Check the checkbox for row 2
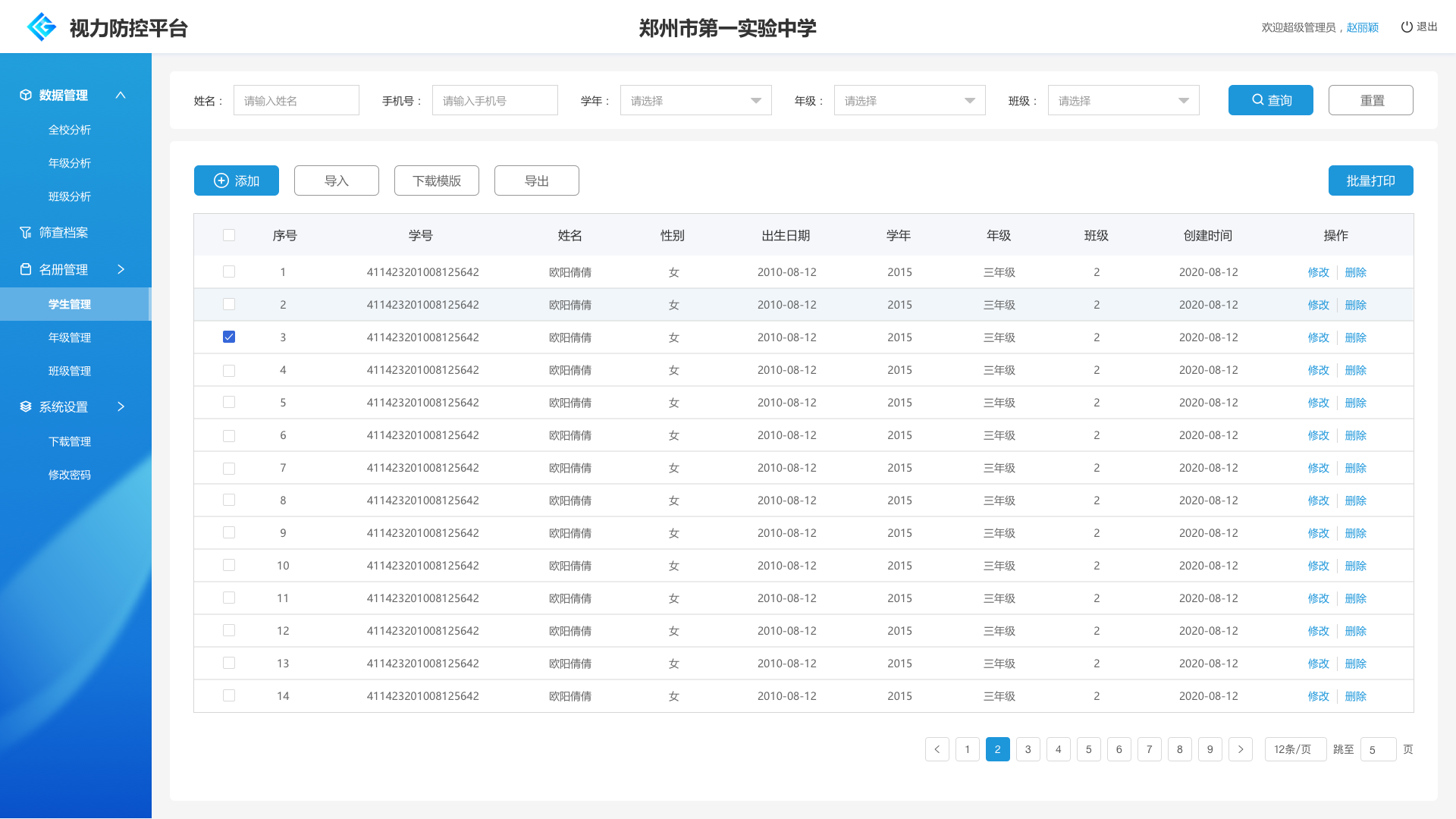The width and height of the screenshot is (1456, 819). point(229,304)
